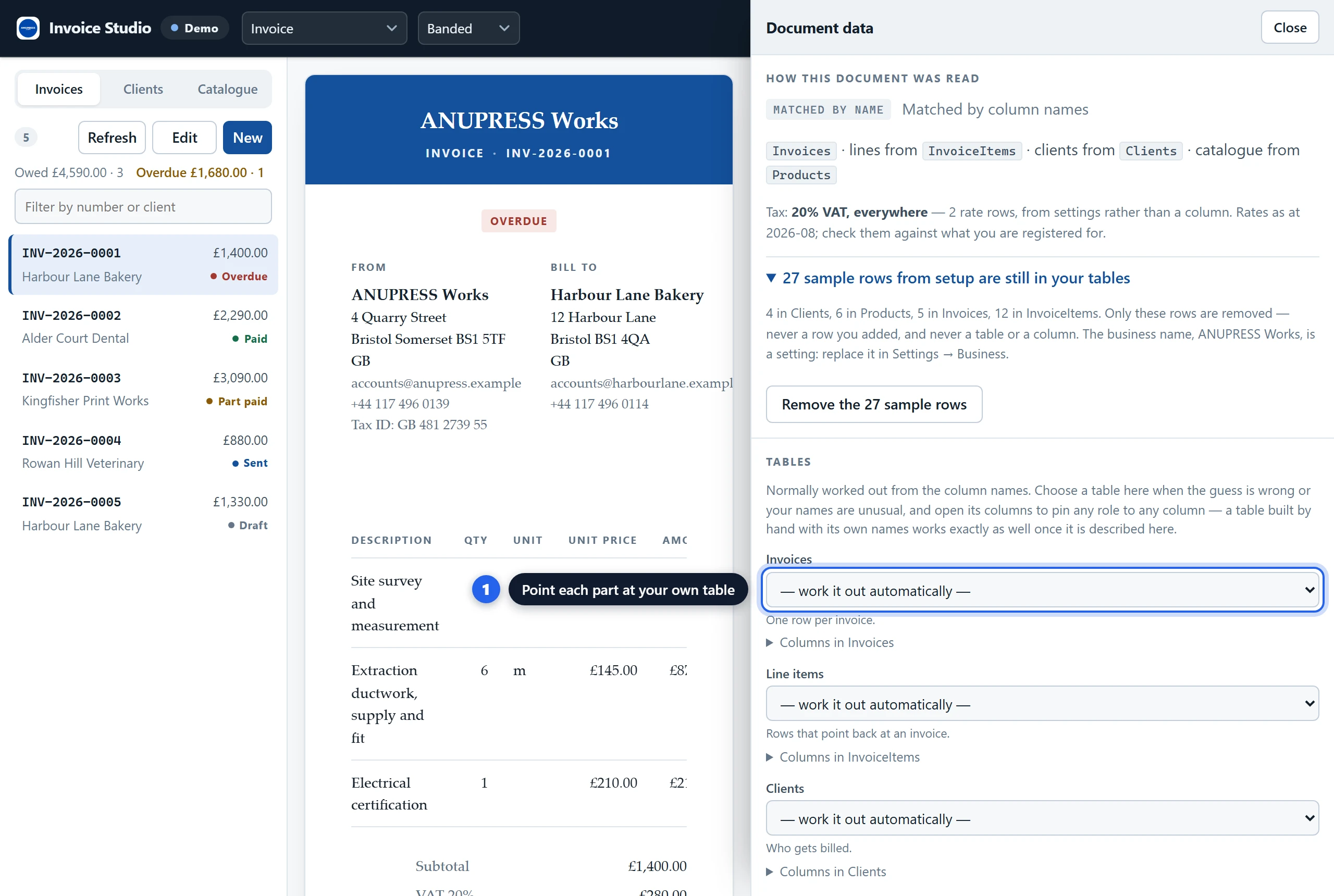Click the Harbour Lane Bakery bill-to name

tap(627, 295)
